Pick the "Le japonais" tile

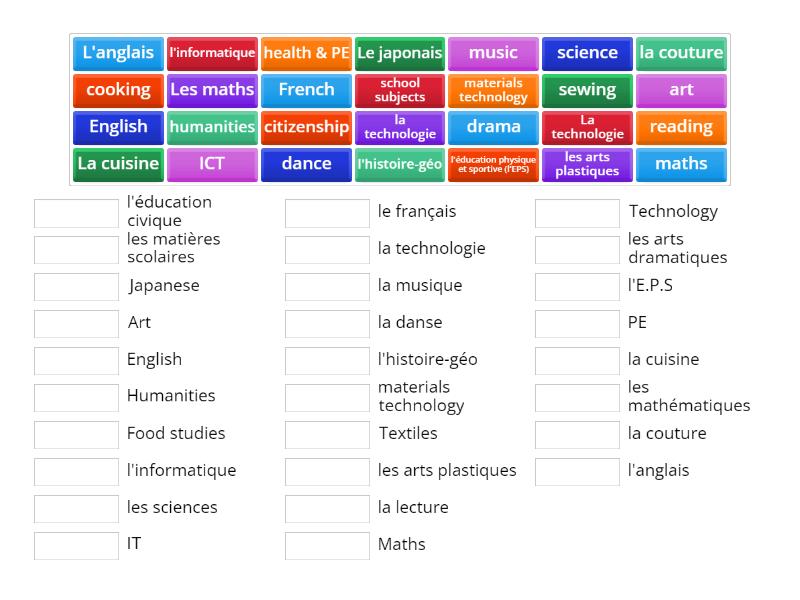pyautogui.click(x=399, y=53)
